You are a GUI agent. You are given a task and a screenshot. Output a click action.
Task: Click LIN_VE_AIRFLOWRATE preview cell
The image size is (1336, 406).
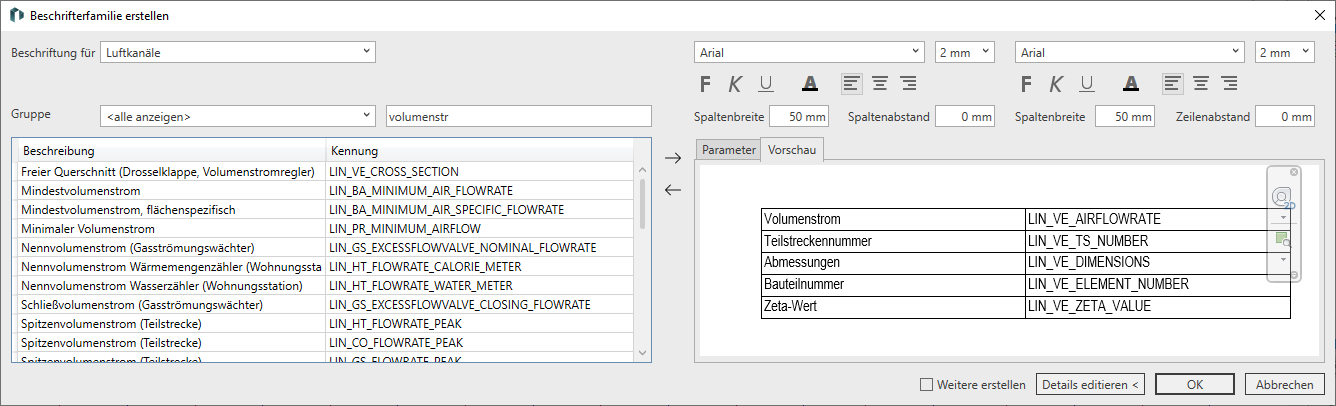[1158, 219]
